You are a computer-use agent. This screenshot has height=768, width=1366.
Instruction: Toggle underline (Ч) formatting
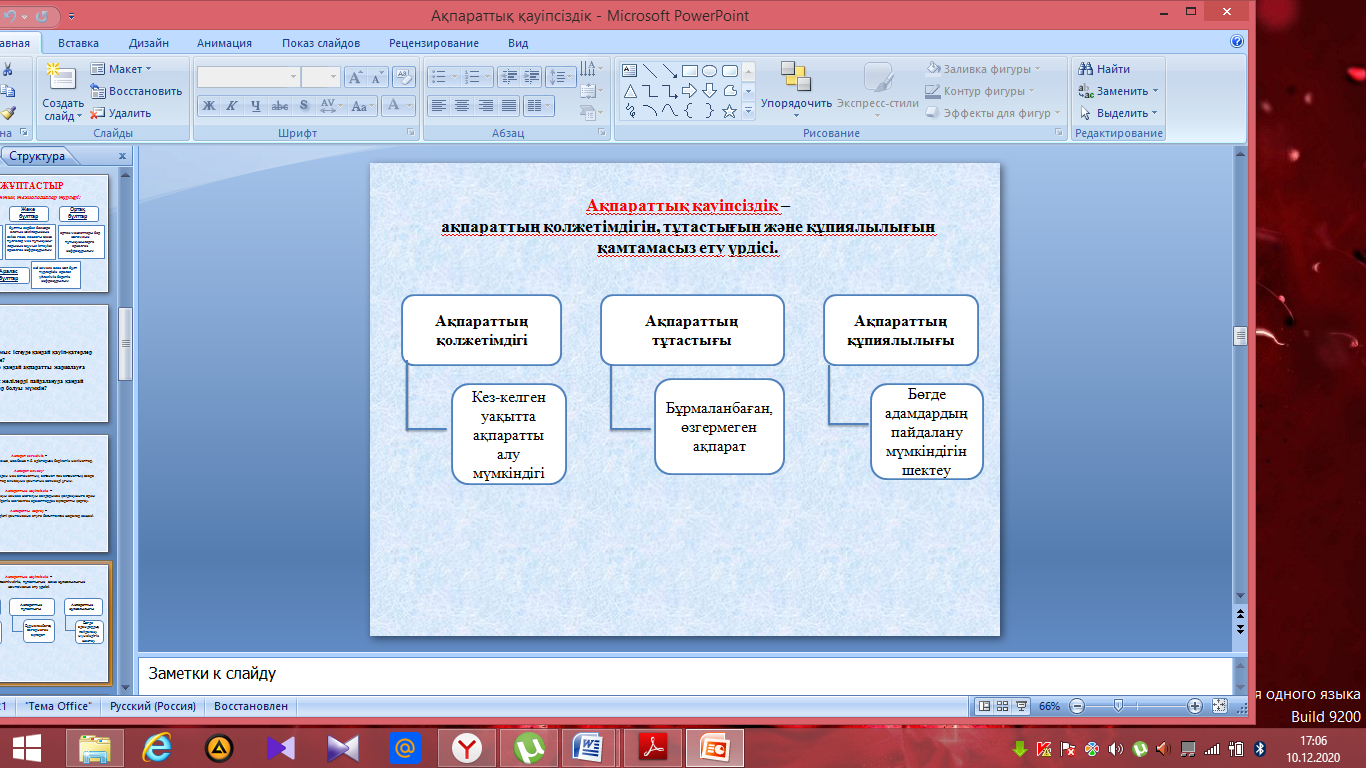tap(256, 105)
